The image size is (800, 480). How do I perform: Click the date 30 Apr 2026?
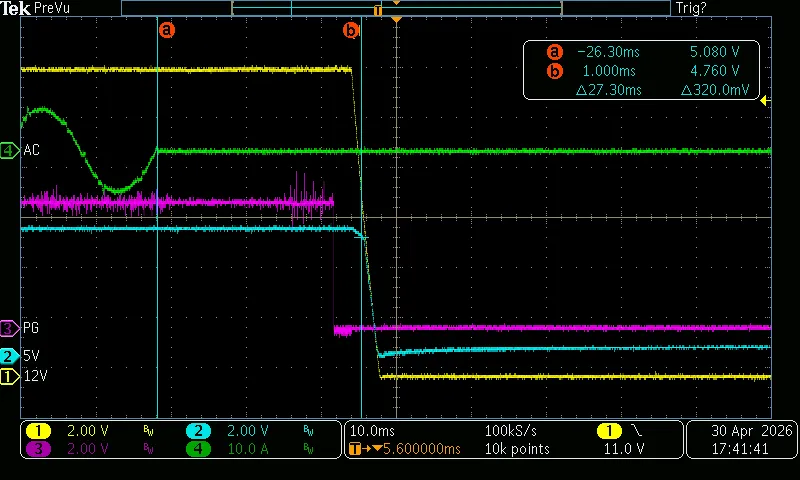[x=752, y=431]
